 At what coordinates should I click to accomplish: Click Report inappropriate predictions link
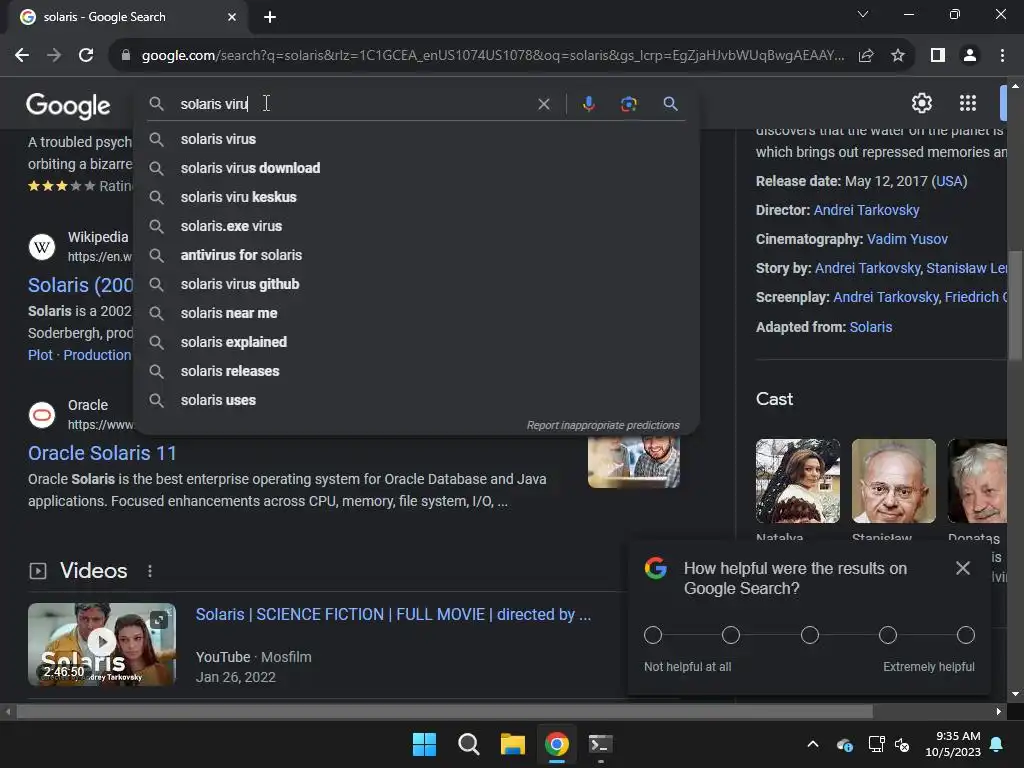coord(603,425)
